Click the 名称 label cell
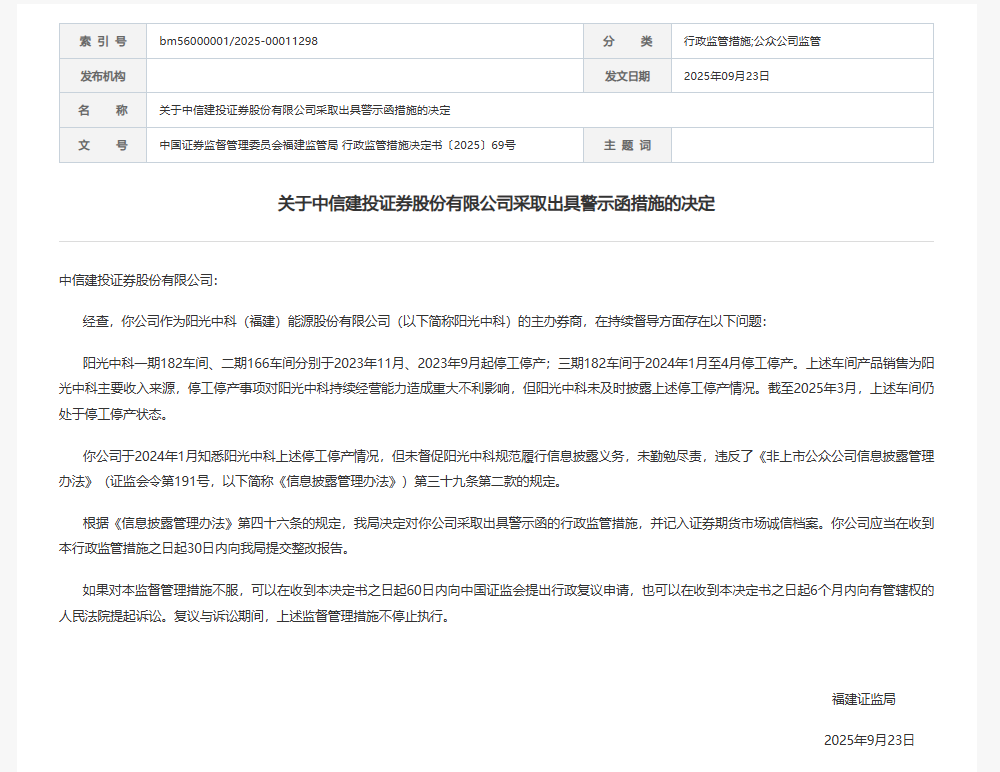This screenshot has height=772, width=1000. [103, 110]
